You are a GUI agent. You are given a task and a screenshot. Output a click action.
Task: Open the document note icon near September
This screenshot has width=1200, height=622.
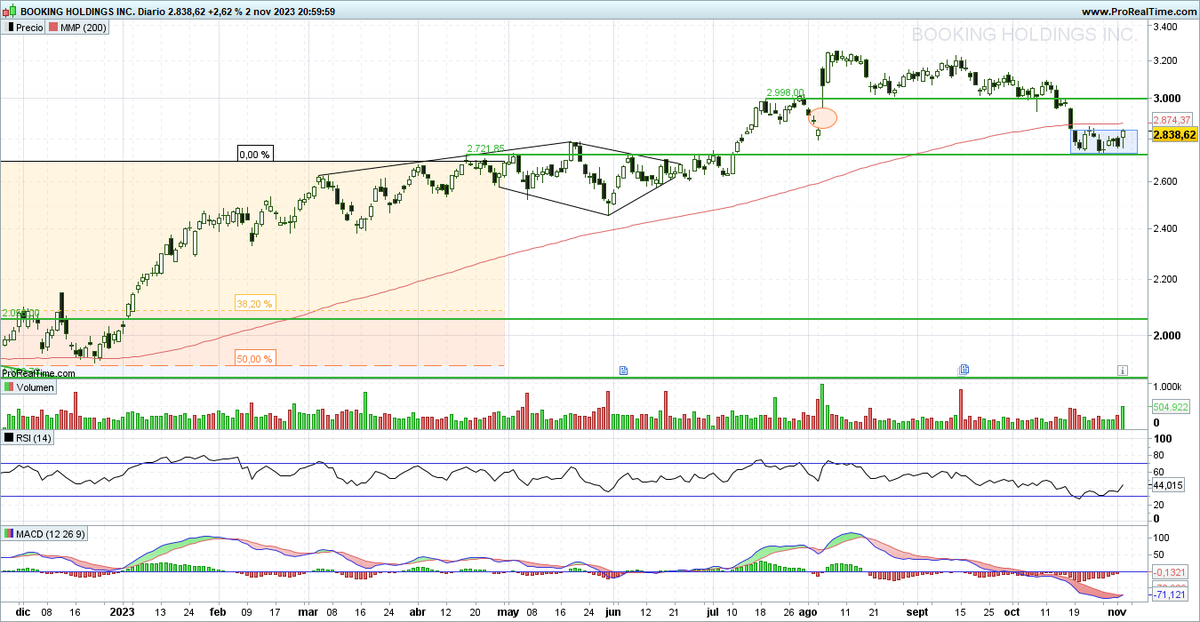click(962, 369)
